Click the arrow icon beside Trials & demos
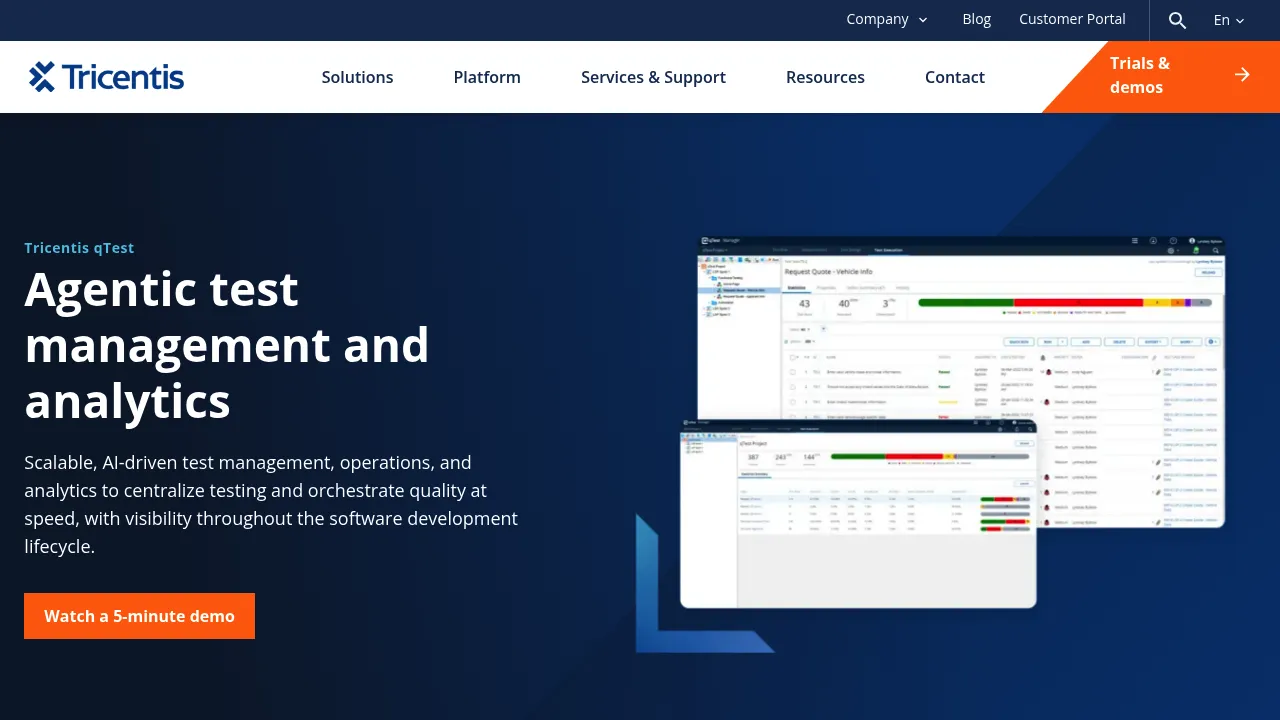The height and width of the screenshot is (720, 1280). coord(1242,75)
